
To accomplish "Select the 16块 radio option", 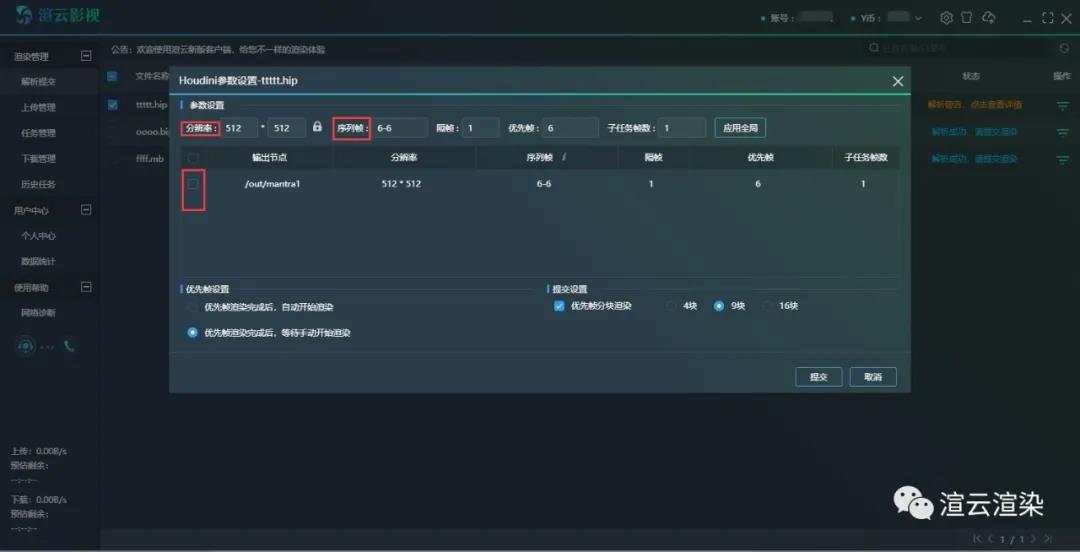I will point(769,306).
